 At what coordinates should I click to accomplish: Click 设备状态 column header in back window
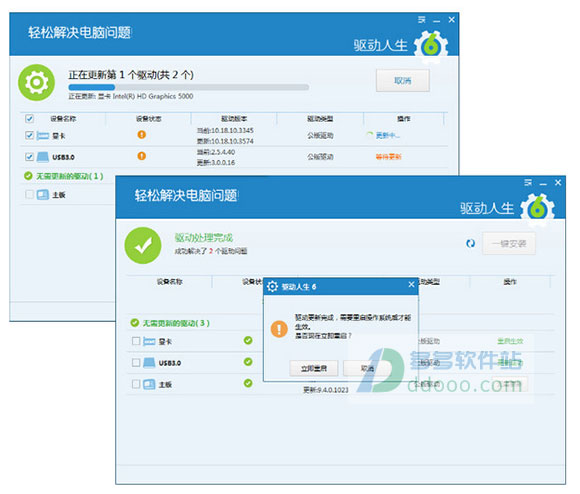point(148,119)
